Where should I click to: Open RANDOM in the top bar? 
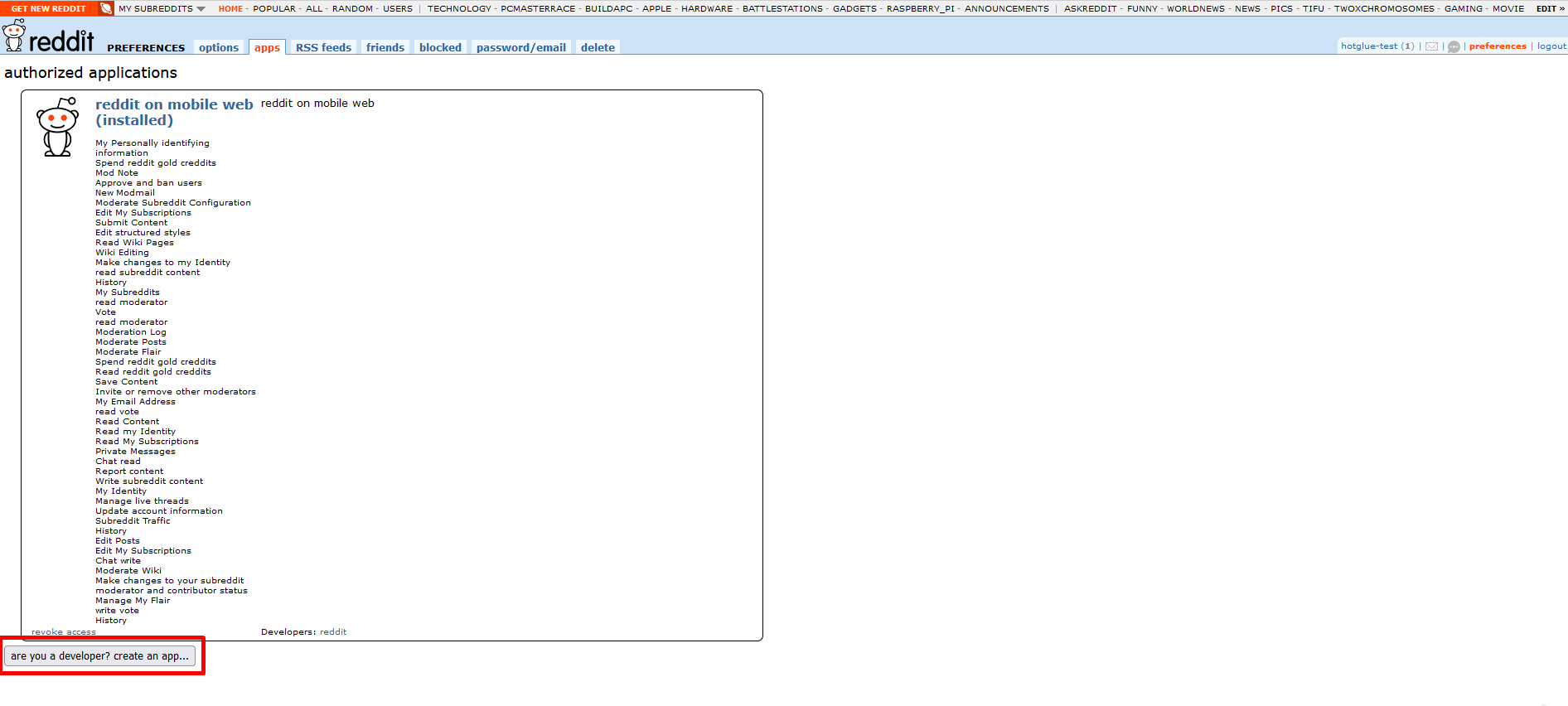coord(352,8)
